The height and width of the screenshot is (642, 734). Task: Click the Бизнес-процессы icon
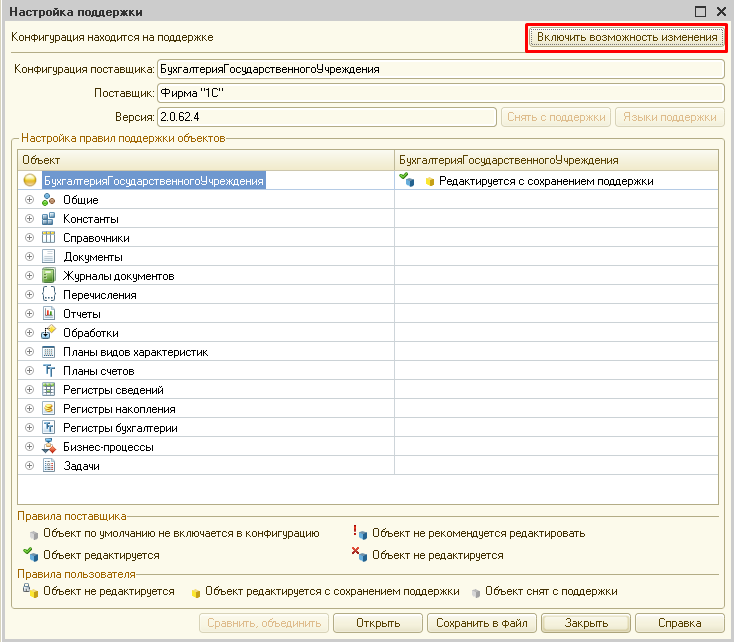coord(48,447)
